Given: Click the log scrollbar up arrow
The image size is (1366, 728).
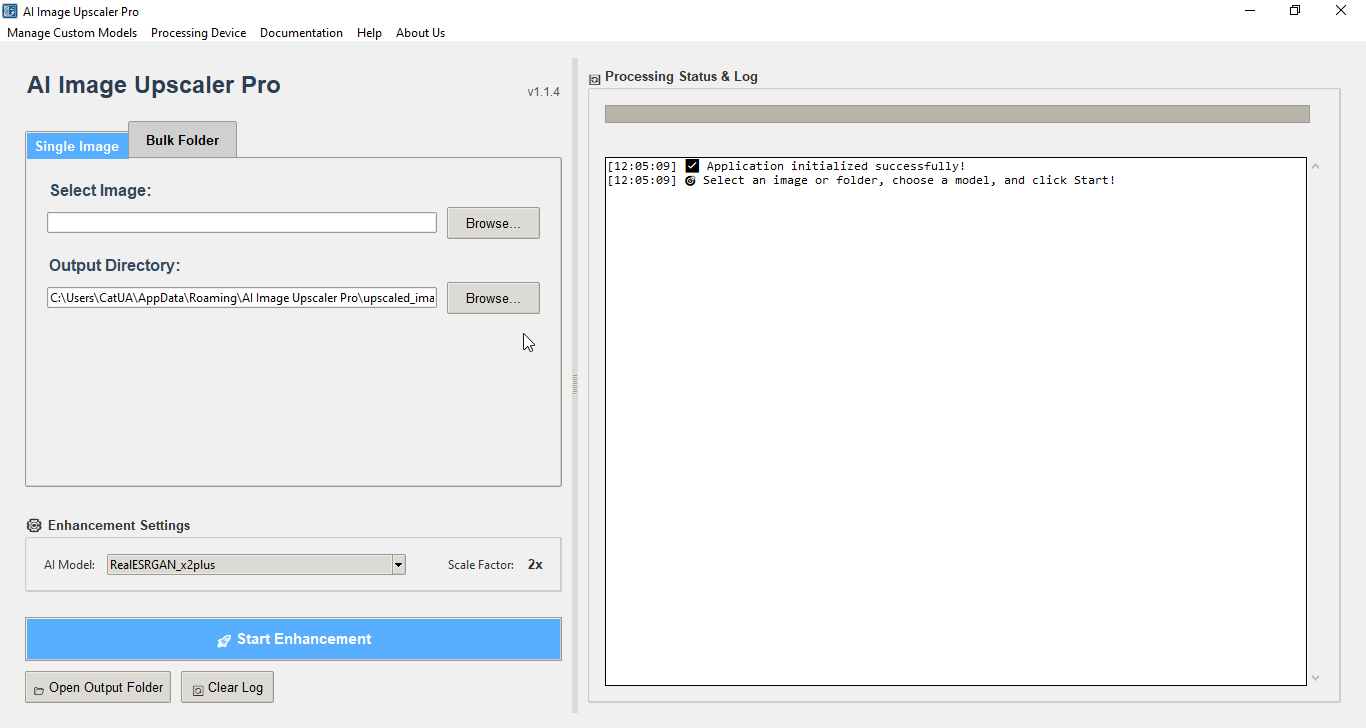Looking at the screenshot, I should pyautogui.click(x=1316, y=166).
